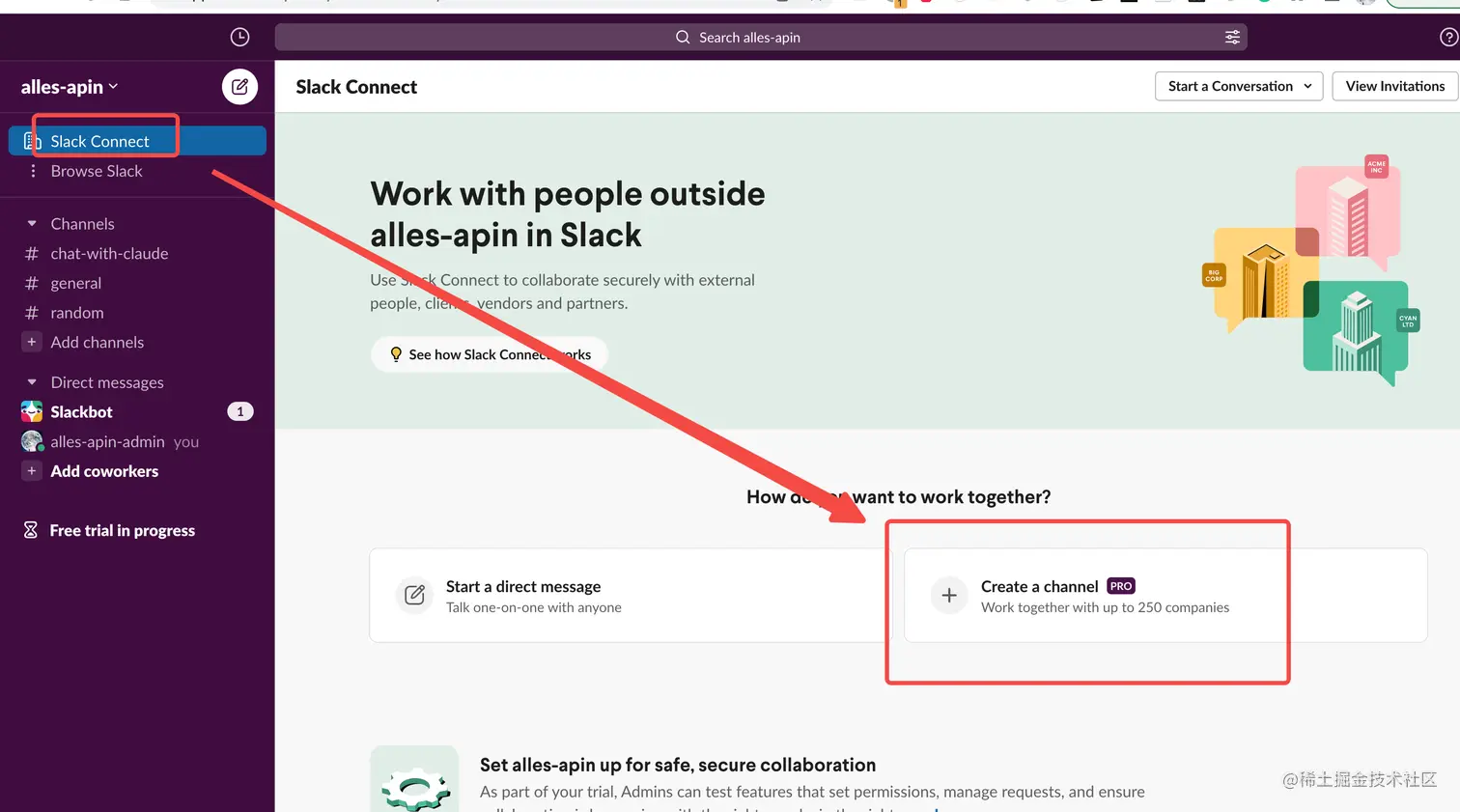Collapse the Direct messages section arrow
The height and width of the screenshot is (812, 1460).
pyautogui.click(x=32, y=382)
